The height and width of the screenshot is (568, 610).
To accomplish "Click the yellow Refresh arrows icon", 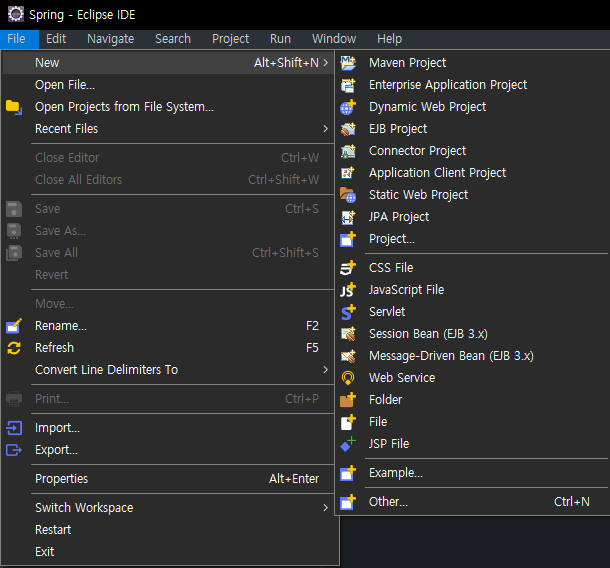I will (14, 348).
